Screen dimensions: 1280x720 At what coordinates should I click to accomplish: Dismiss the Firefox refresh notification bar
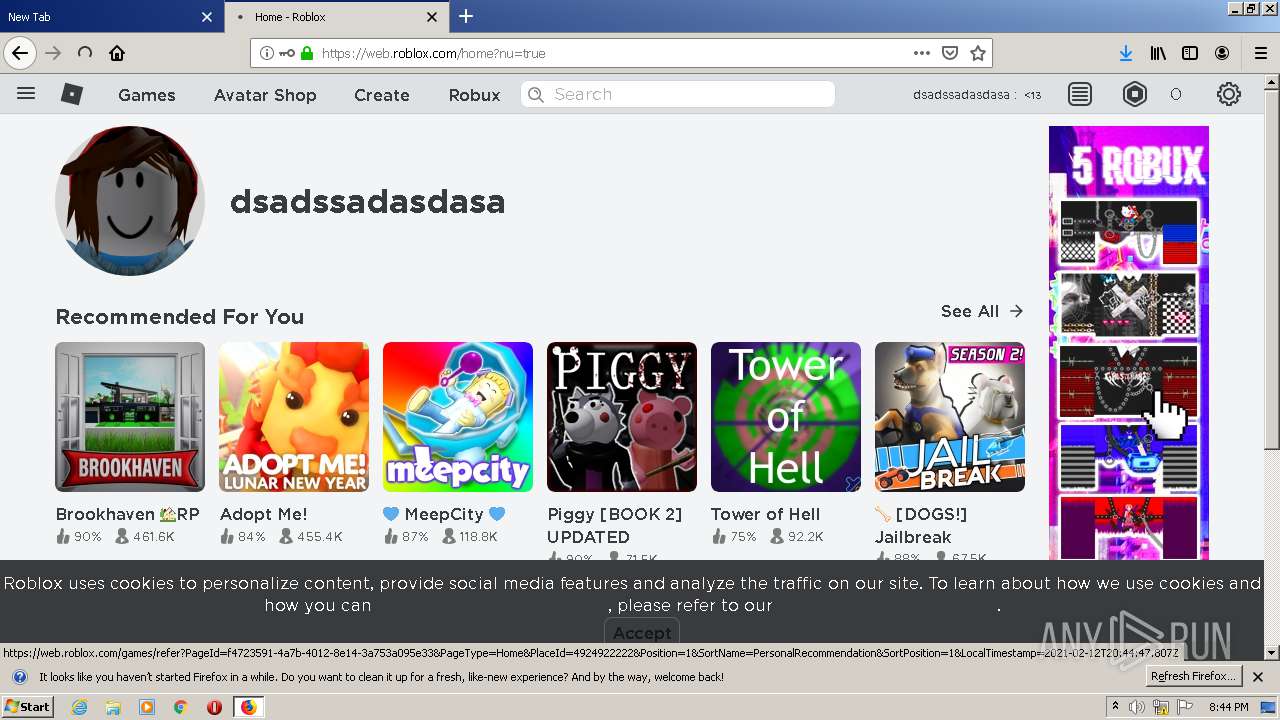coord(1258,677)
